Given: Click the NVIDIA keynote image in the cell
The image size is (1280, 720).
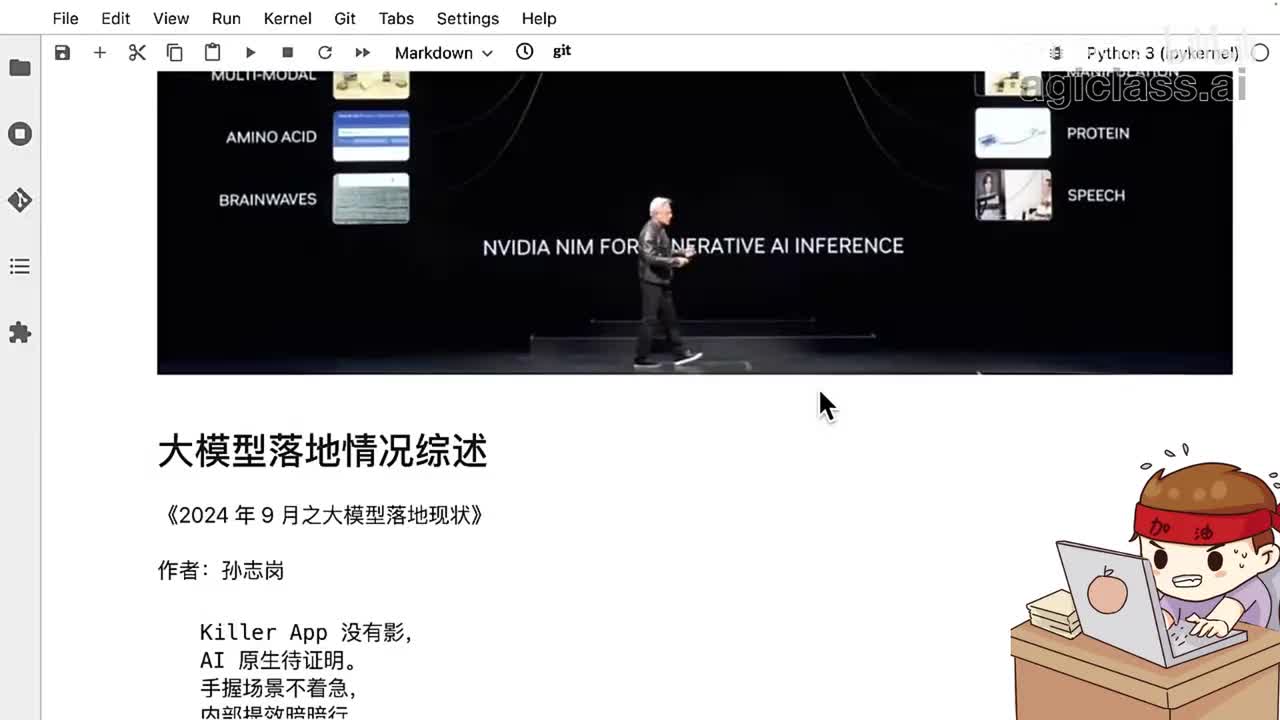Looking at the screenshot, I should tap(694, 222).
